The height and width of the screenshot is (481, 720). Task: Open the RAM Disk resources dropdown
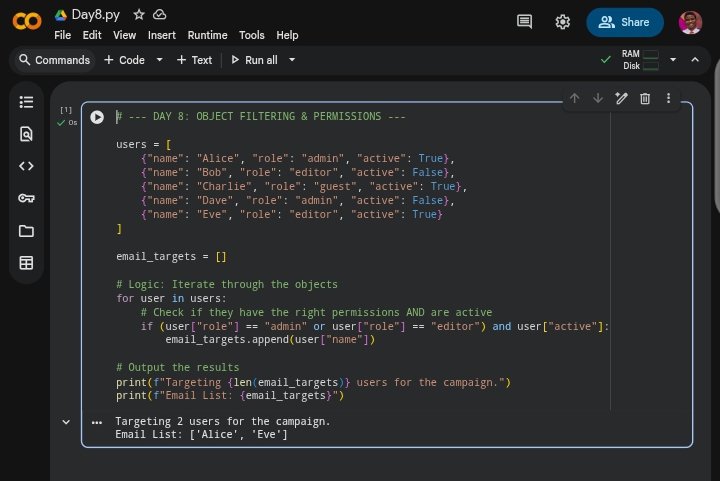coord(673,60)
